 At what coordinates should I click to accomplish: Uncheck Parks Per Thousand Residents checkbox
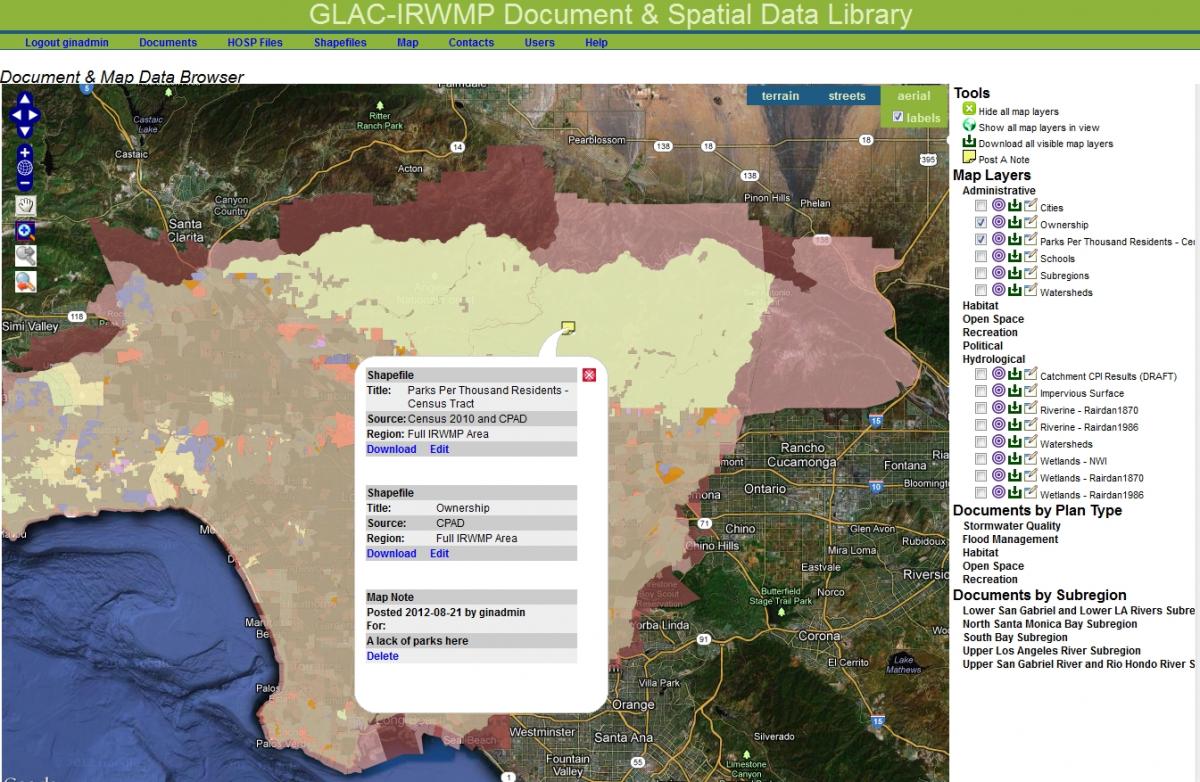pos(981,240)
